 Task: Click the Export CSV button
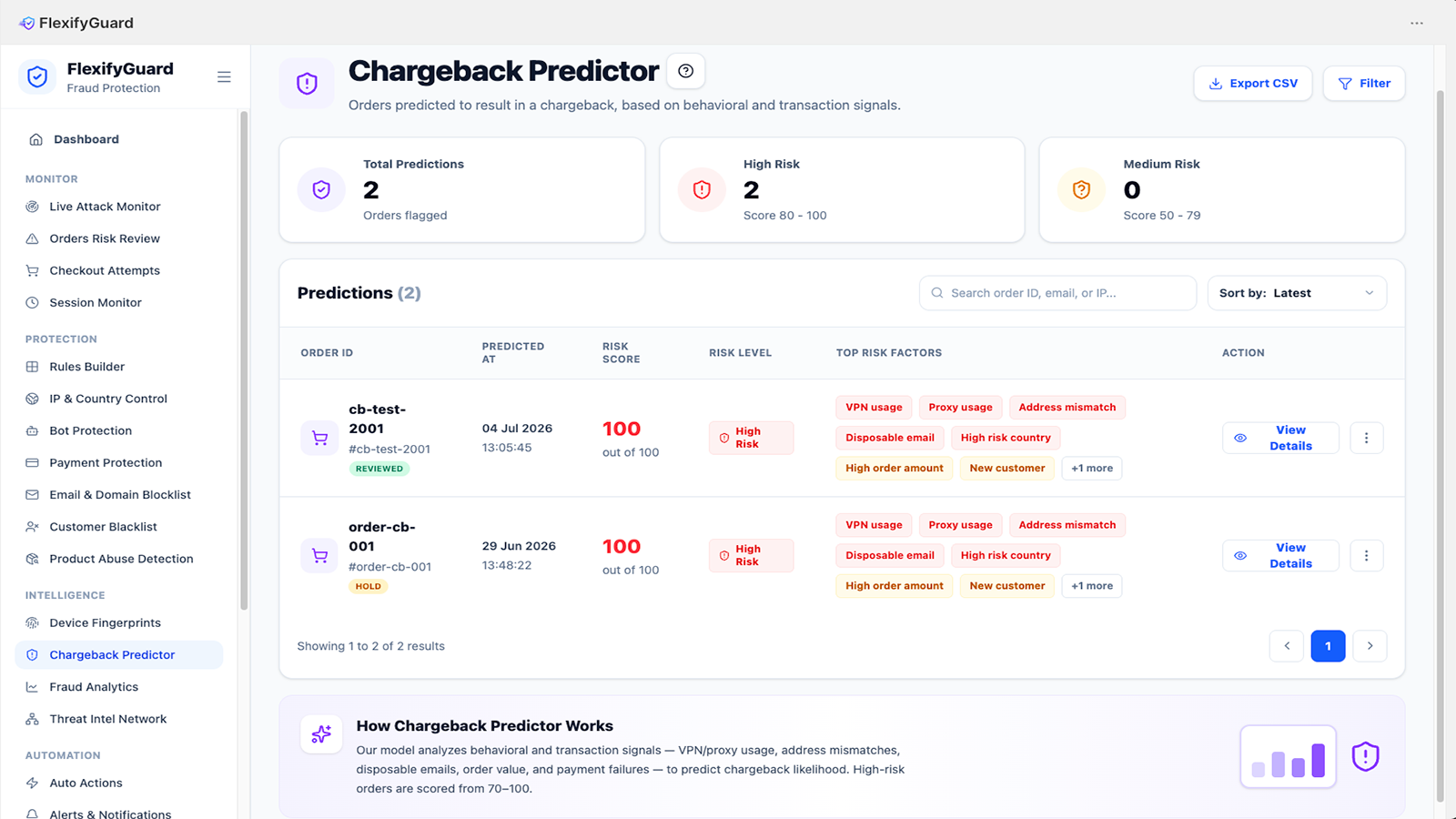(x=1253, y=83)
